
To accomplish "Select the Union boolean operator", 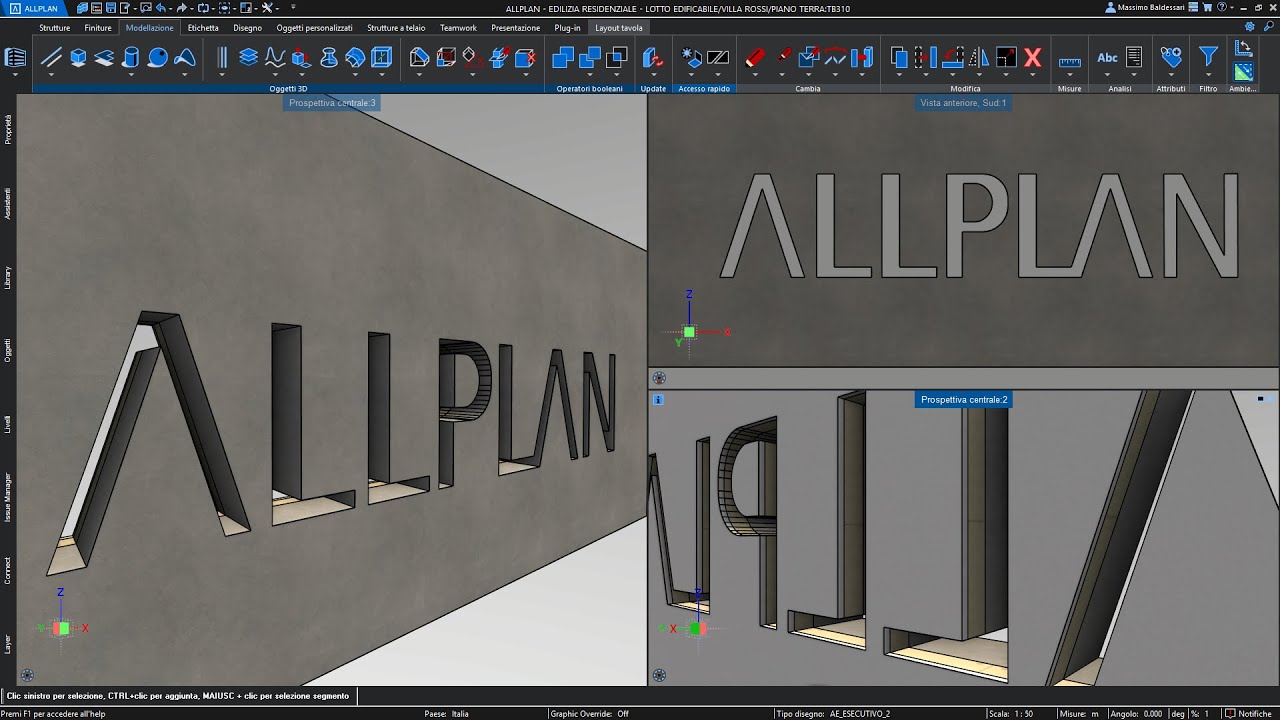I will (x=563, y=58).
